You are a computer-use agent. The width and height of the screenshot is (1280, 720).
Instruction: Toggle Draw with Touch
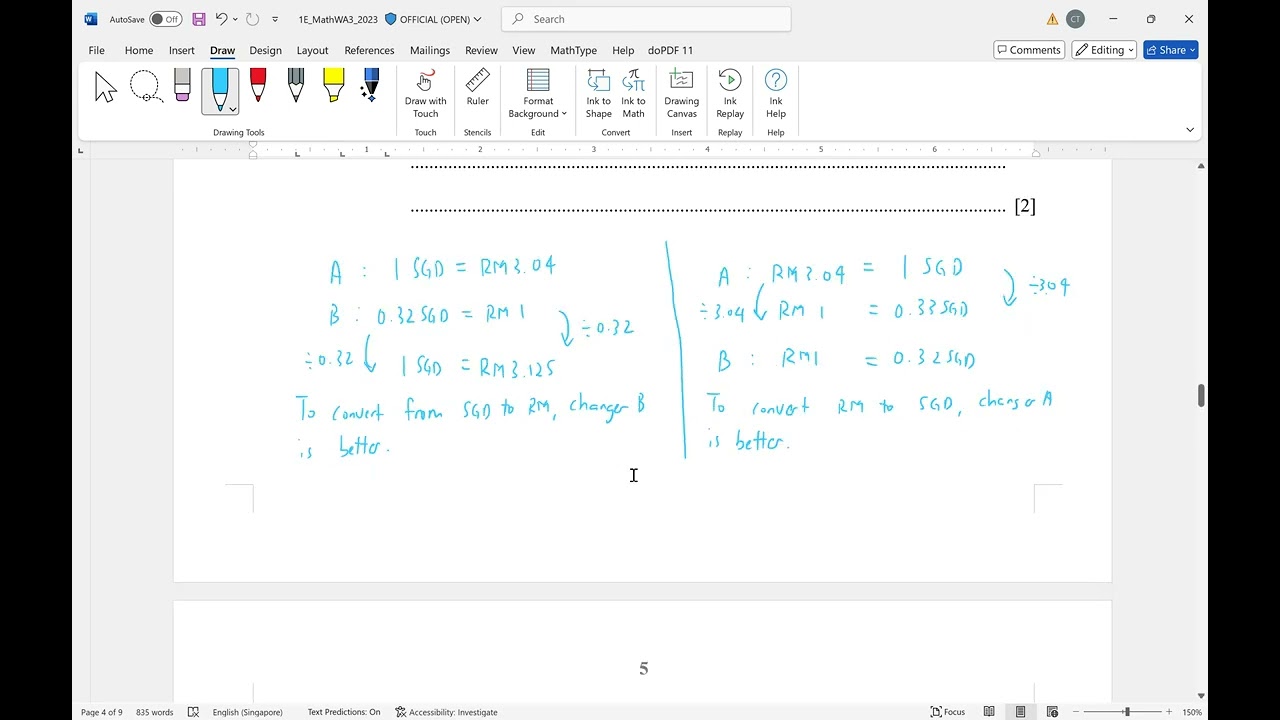426,93
